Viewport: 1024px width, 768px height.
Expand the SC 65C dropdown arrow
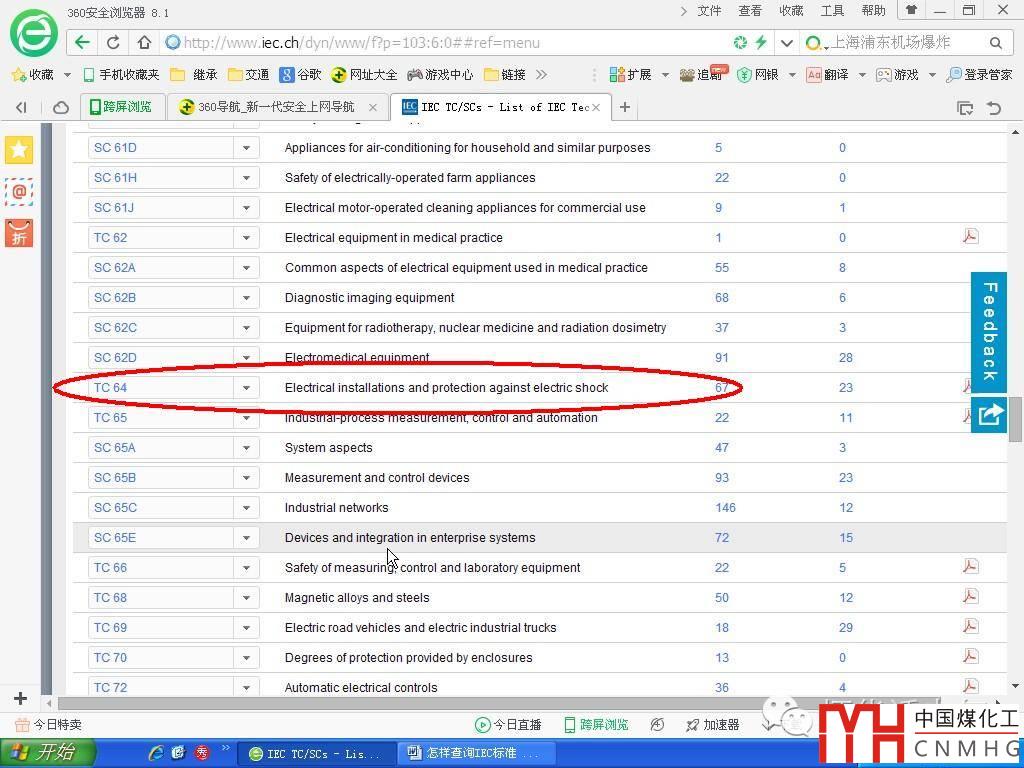coord(246,507)
